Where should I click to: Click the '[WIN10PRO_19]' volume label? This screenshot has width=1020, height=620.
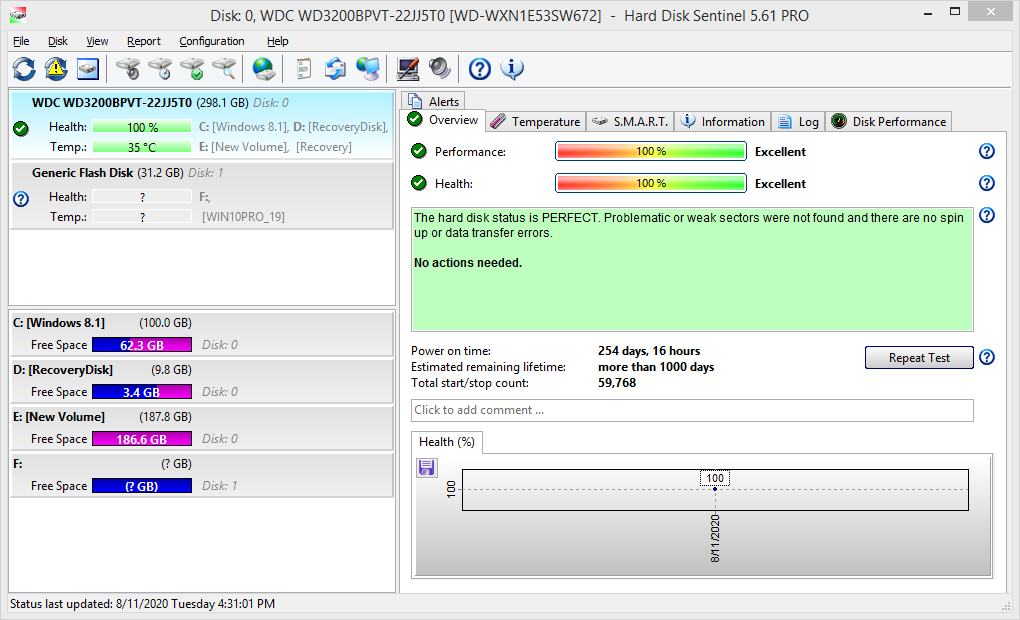coord(243,217)
